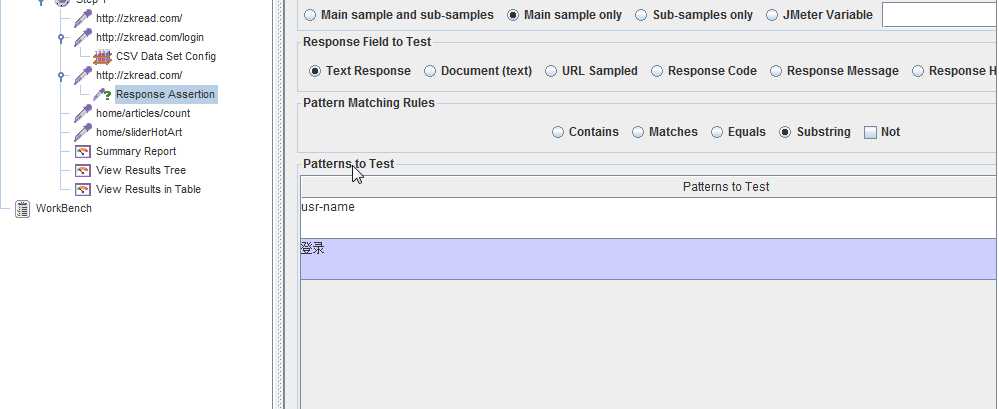This screenshot has width=999, height=409.
Task: Enable the Not checkbox
Action: coord(870,132)
